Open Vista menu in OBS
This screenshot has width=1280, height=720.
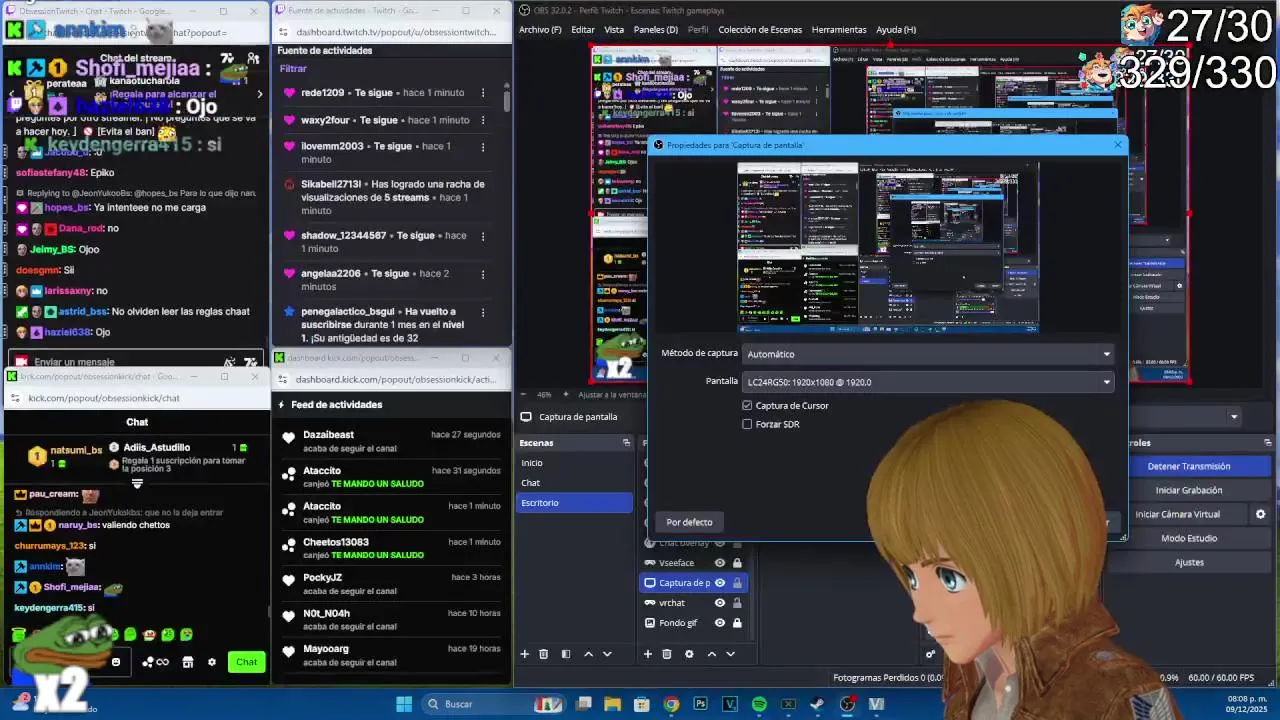click(614, 30)
